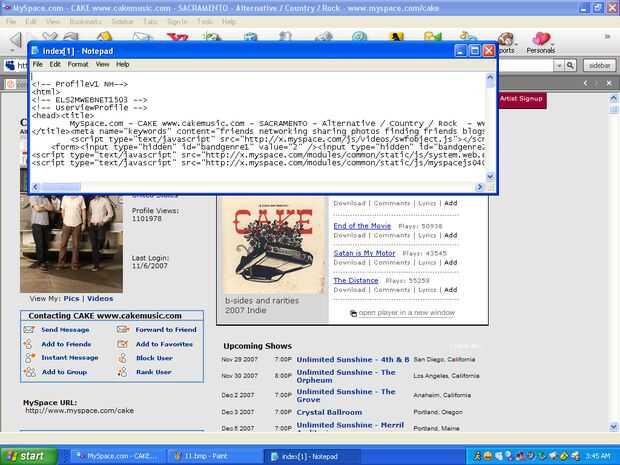Image resolution: width=620 pixels, height=465 pixels.
Task: Go back with the browser back arrow
Action: click(16, 40)
